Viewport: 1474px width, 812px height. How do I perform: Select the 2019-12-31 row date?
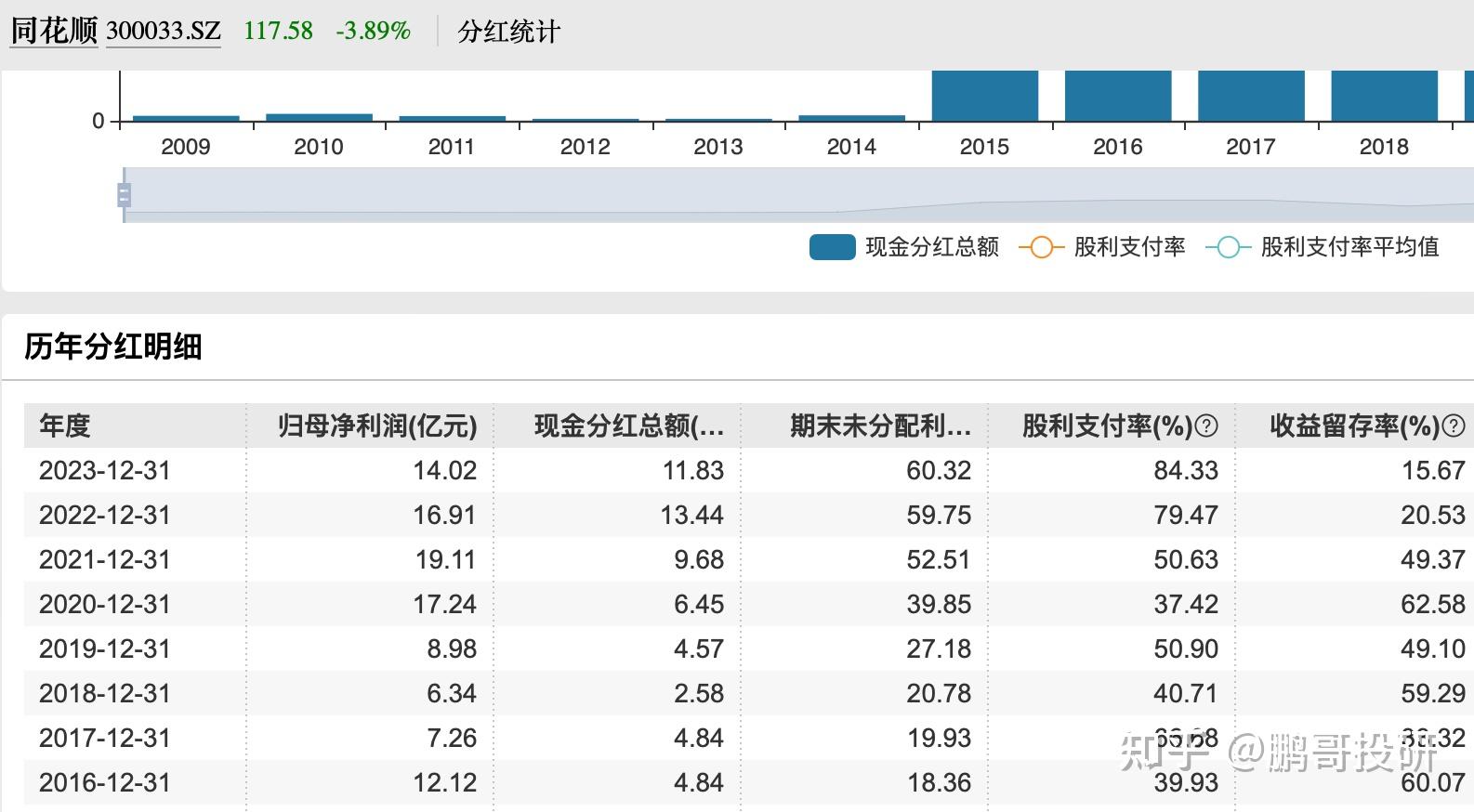coord(105,649)
